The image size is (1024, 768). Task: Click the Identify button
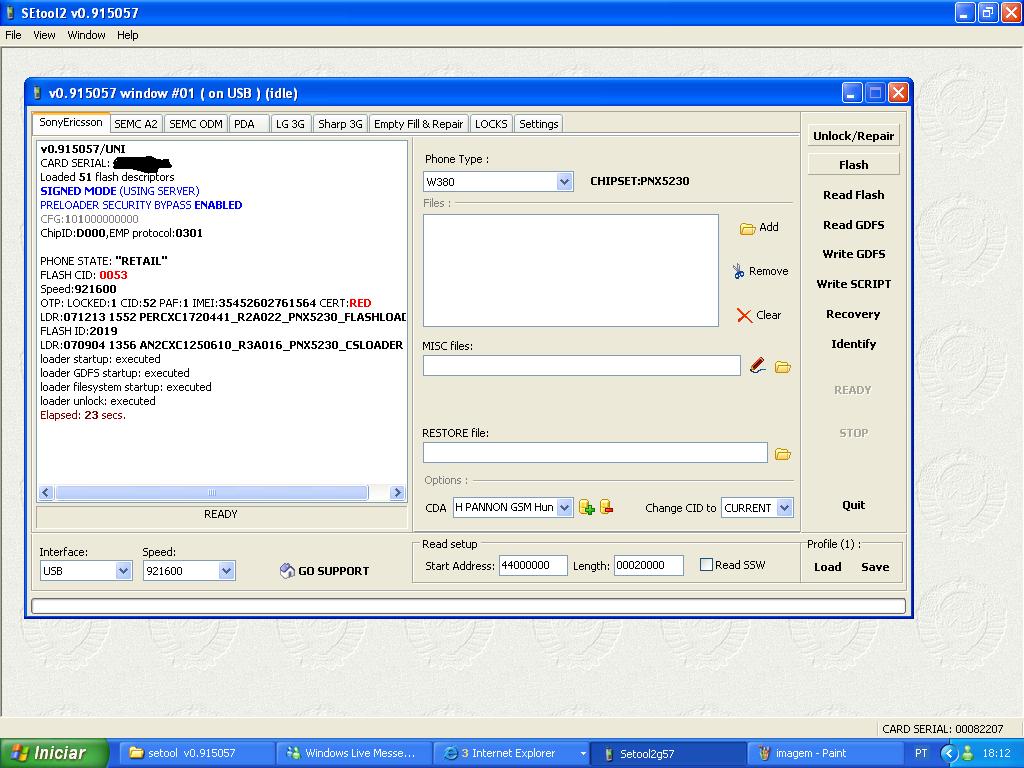click(x=854, y=344)
